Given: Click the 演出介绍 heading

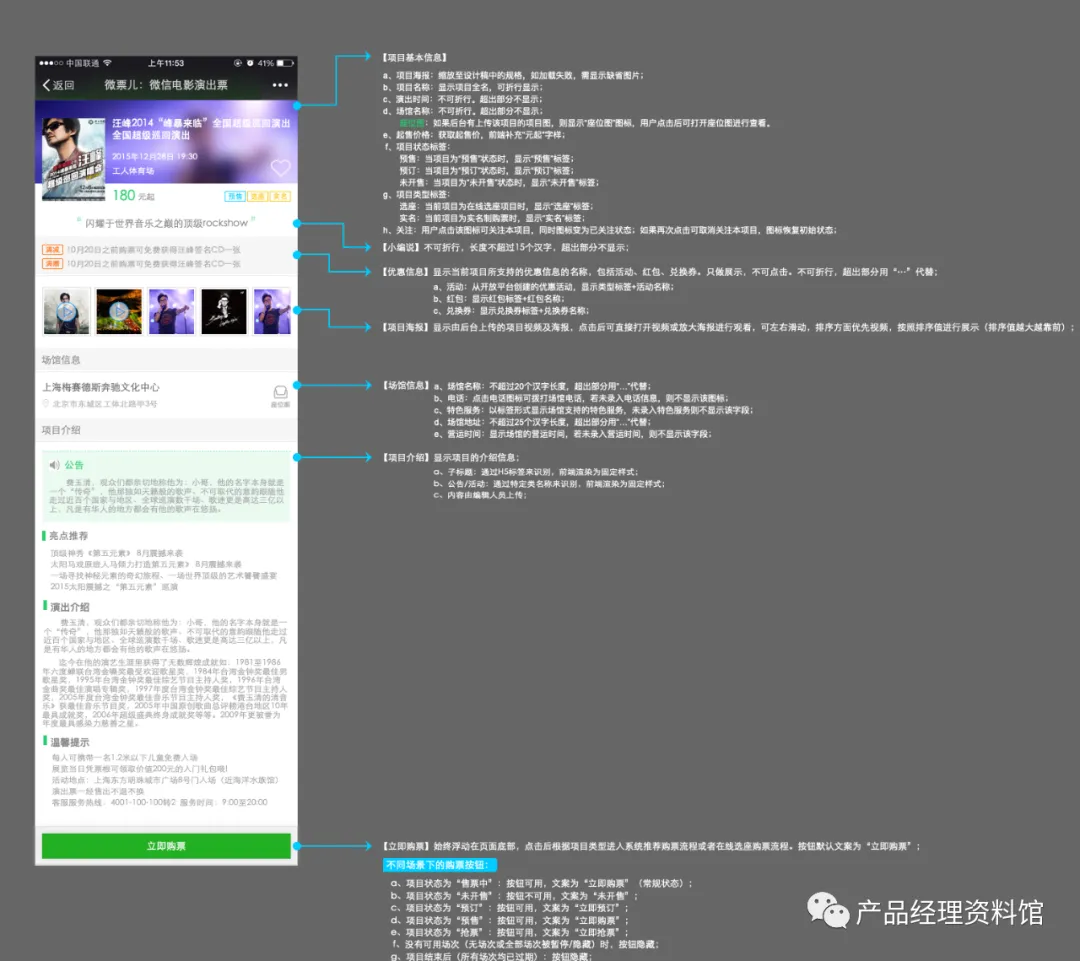Looking at the screenshot, I should click(70, 607).
